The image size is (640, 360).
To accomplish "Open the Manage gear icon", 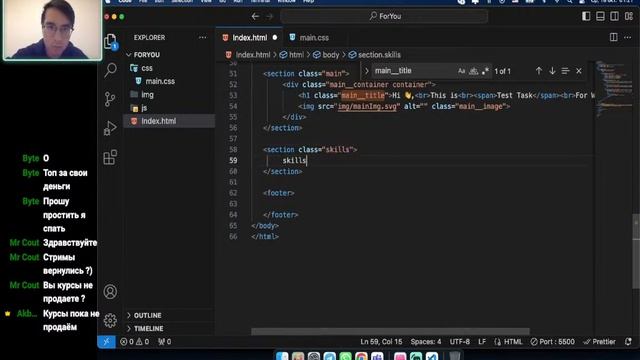I will (x=110, y=320).
